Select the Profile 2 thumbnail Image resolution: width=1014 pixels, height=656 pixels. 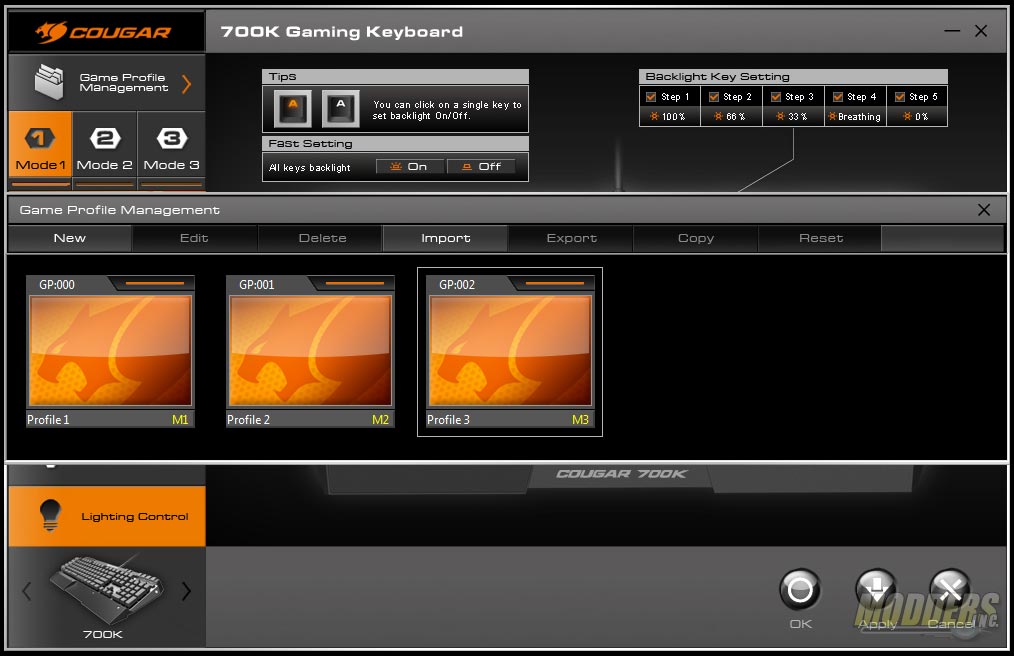310,351
